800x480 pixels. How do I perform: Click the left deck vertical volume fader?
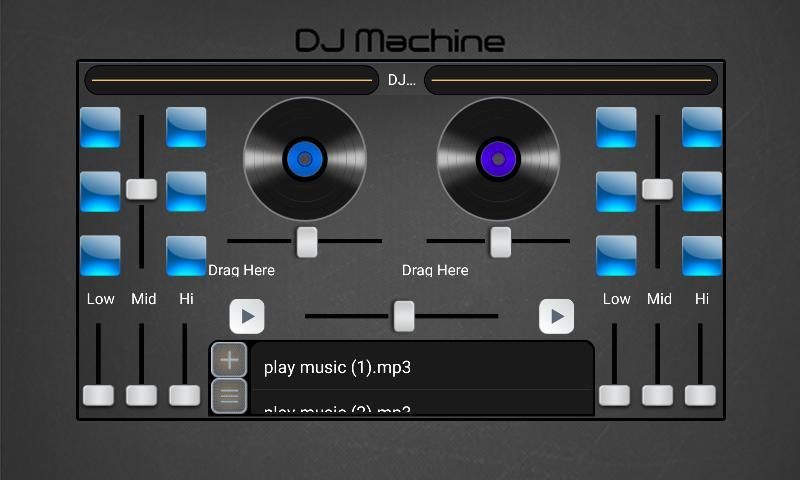[x=142, y=188]
